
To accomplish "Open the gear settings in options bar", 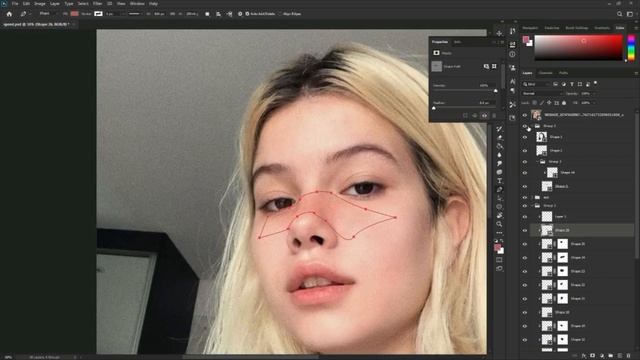I will 240,14.
